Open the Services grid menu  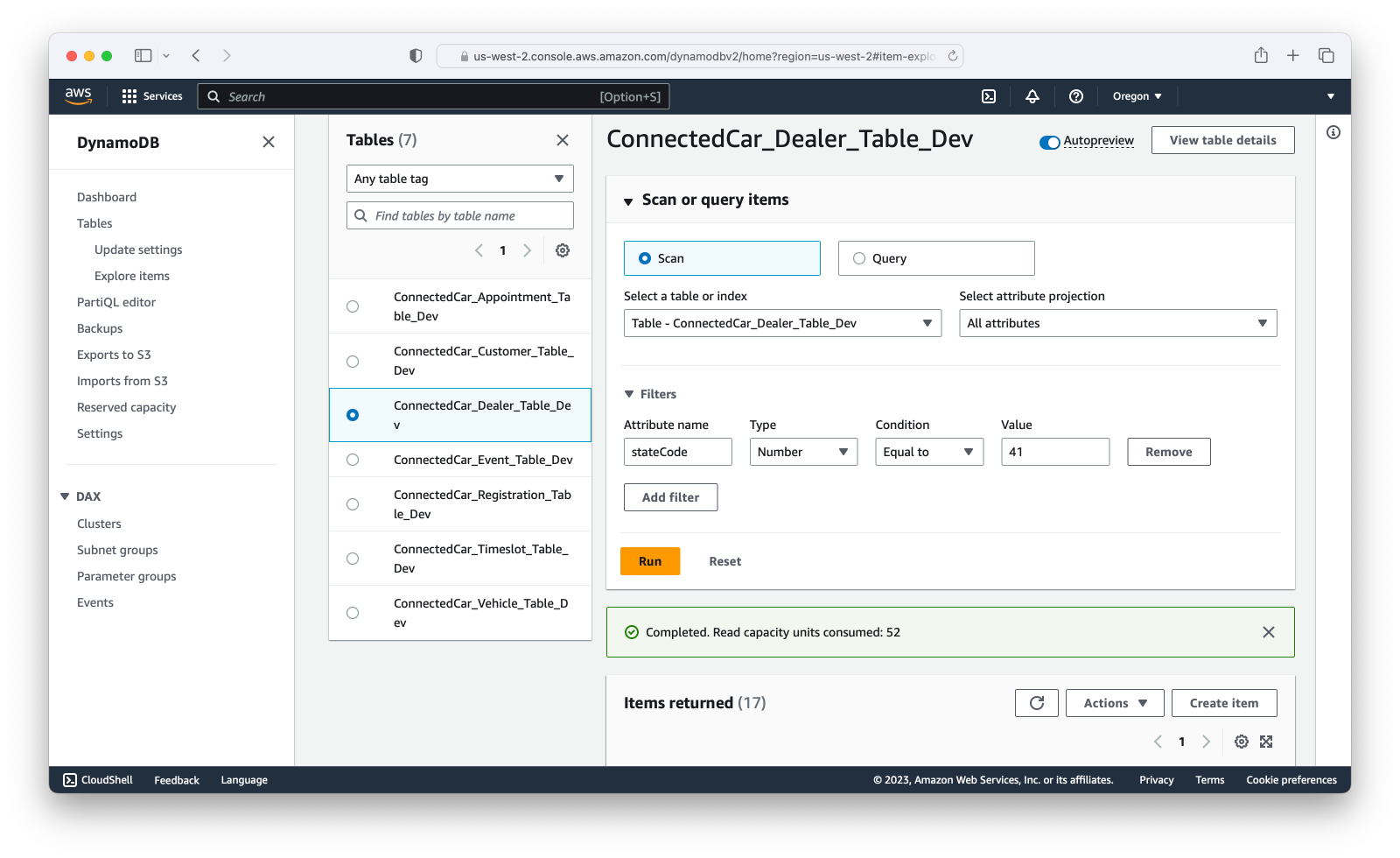tap(152, 96)
